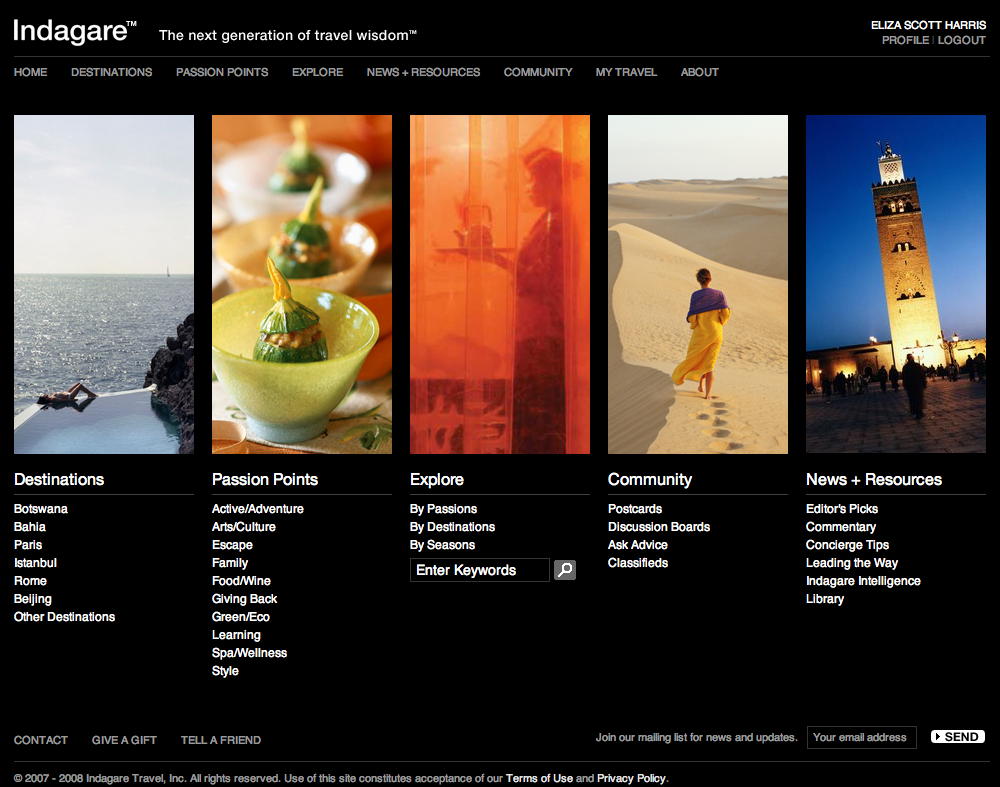
Task: Open Arts/Culture passion link
Action: click(244, 527)
